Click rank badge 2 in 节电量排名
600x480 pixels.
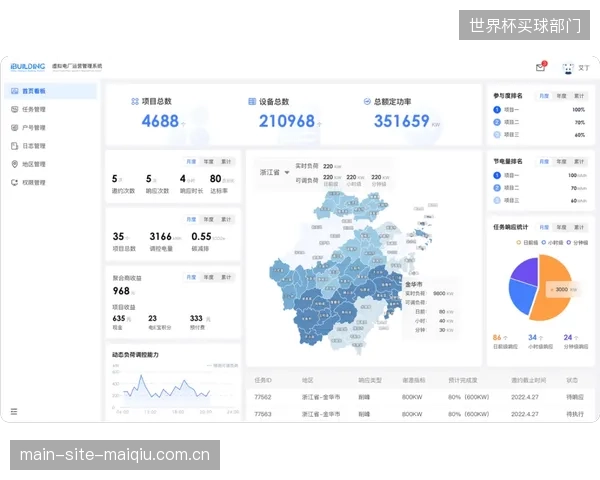pyautogui.click(x=497, y=188)
